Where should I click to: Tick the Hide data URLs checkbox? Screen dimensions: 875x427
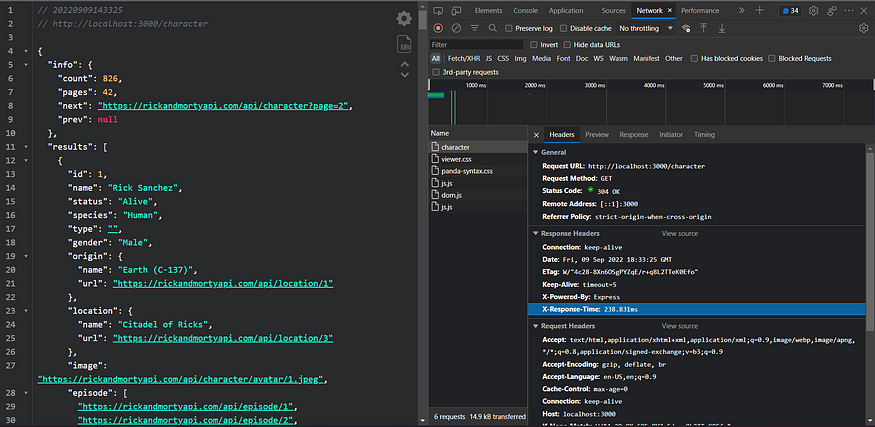coord(568,45)
